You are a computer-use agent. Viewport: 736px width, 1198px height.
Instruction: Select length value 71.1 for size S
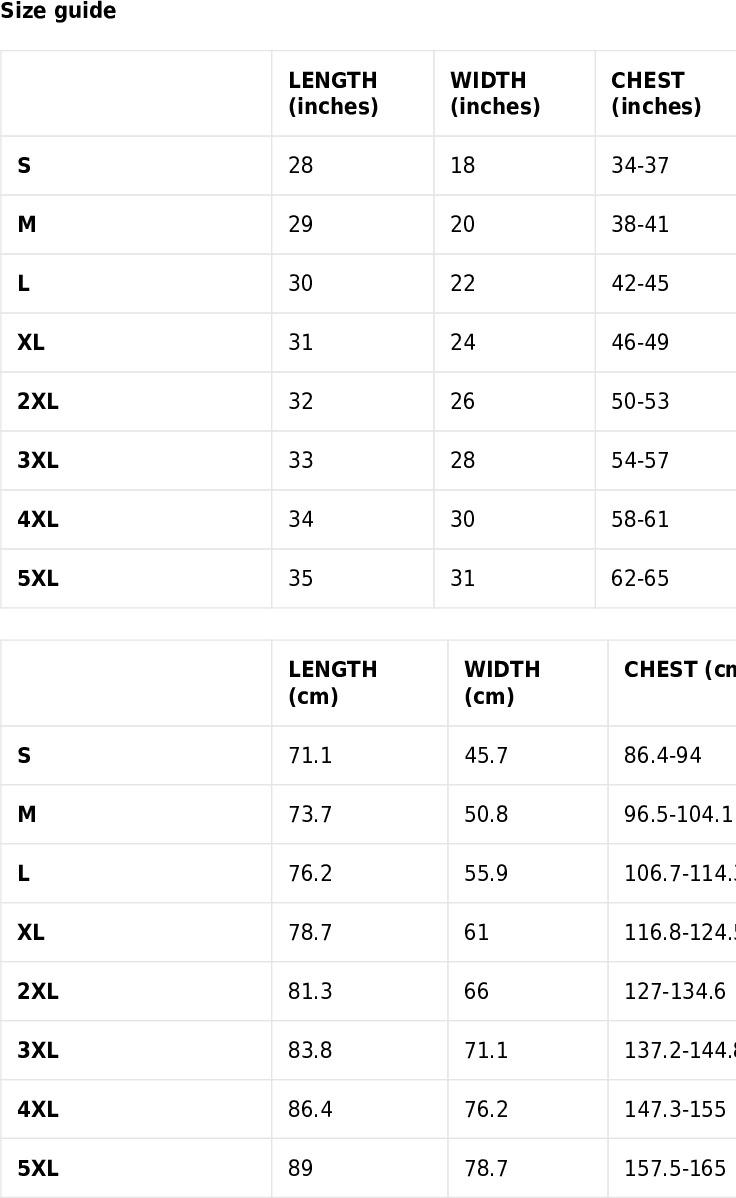click(310, 756)
